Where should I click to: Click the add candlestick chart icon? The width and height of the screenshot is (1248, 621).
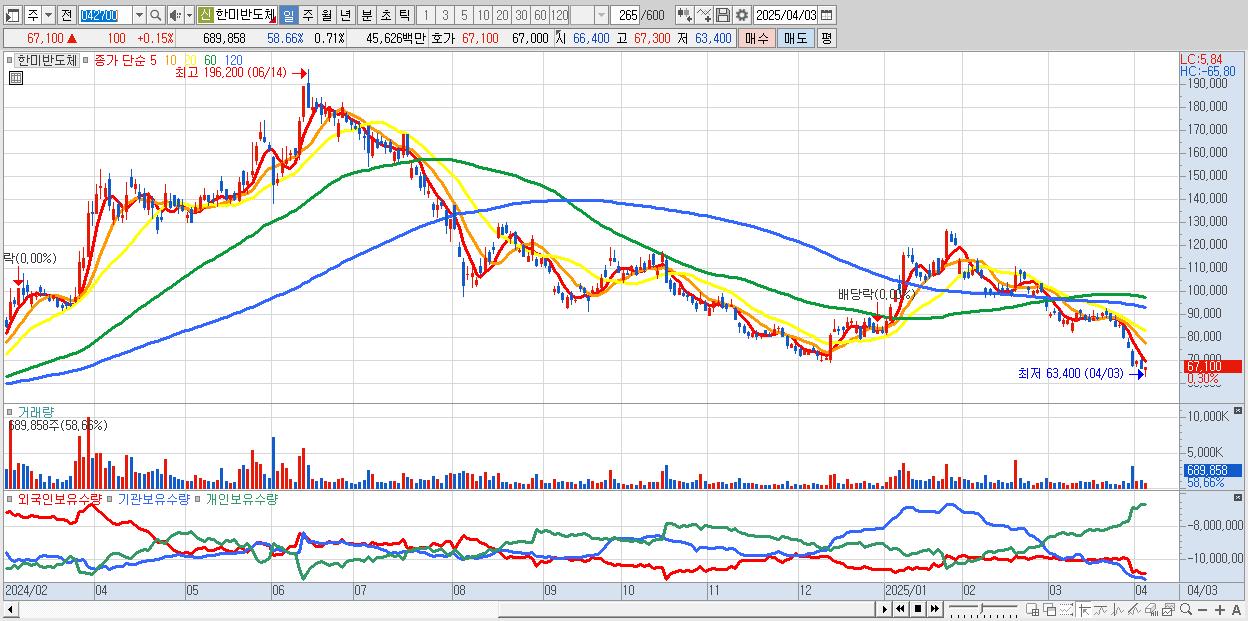(684, 15)
